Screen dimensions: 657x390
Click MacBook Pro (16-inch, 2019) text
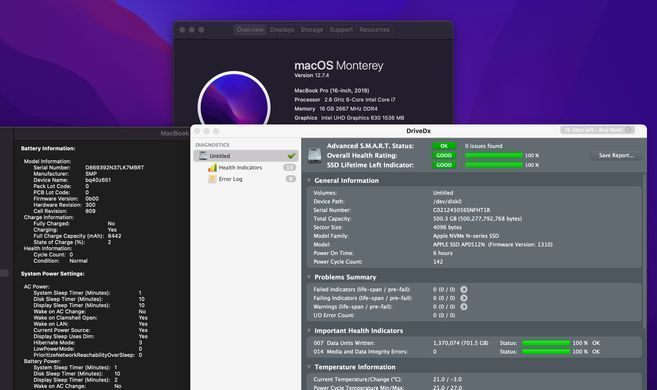pos(331,90)
